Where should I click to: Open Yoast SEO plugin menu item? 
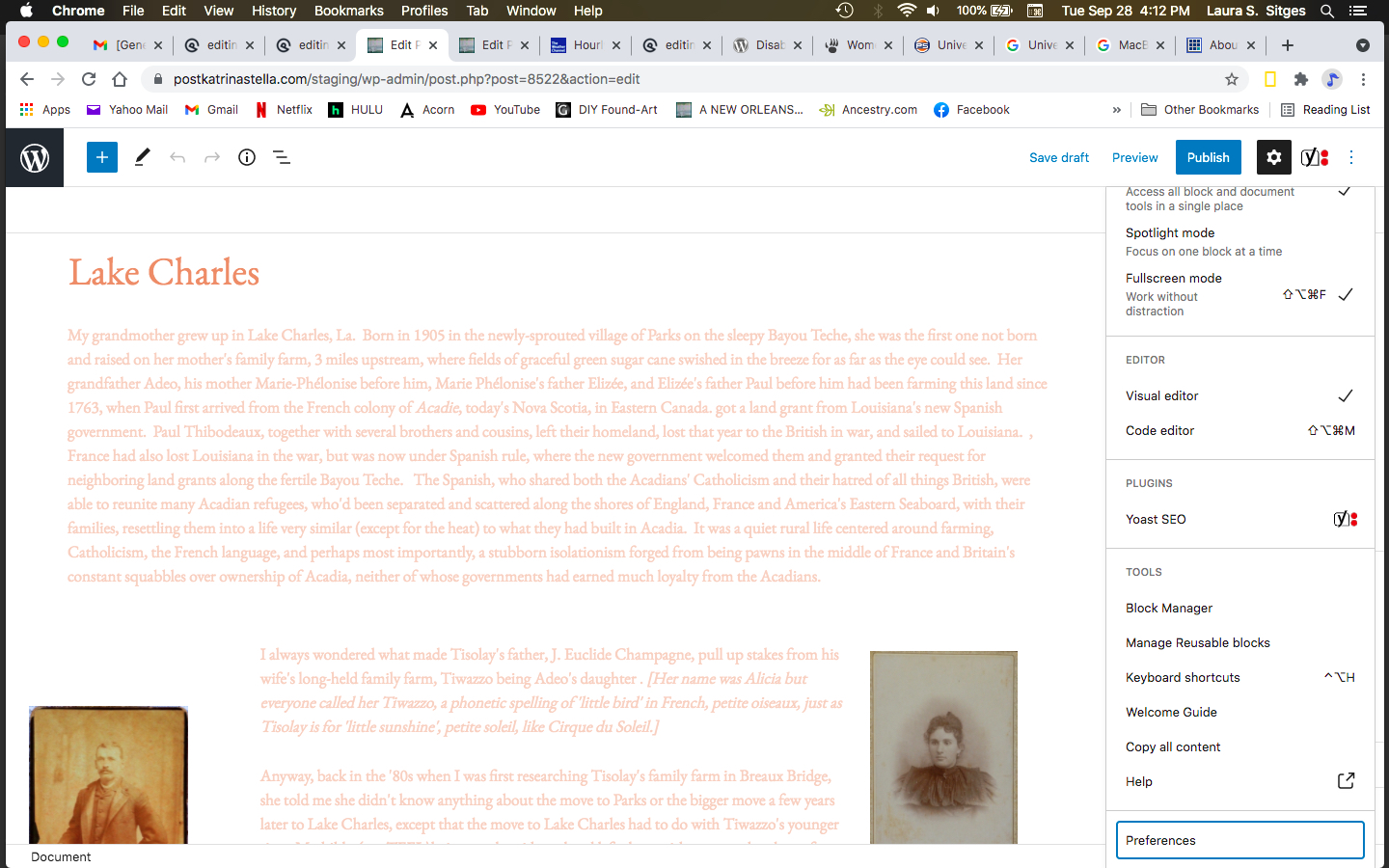[x=1239, y=519]
